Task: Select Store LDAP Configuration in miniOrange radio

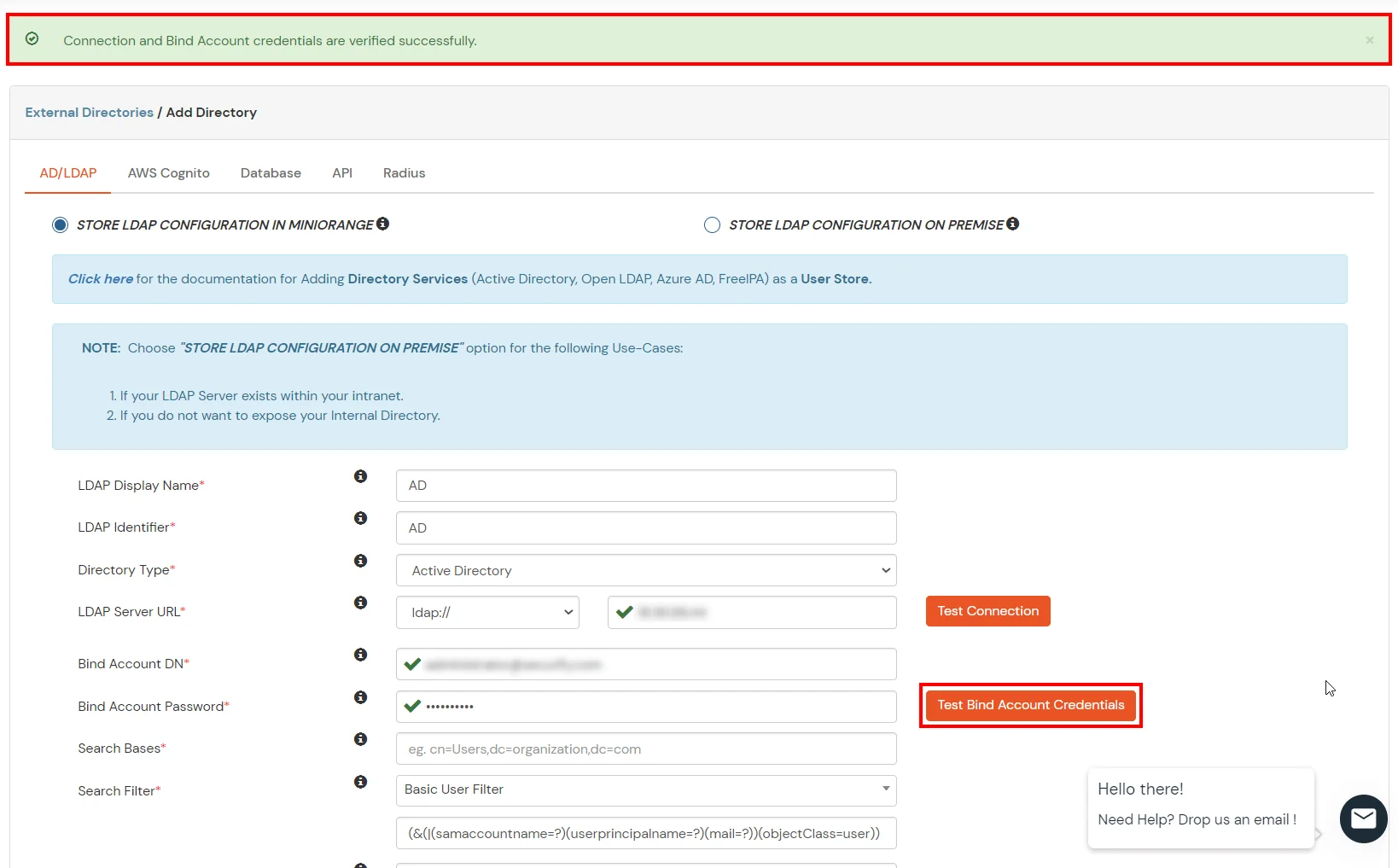Action: point(60,224)
